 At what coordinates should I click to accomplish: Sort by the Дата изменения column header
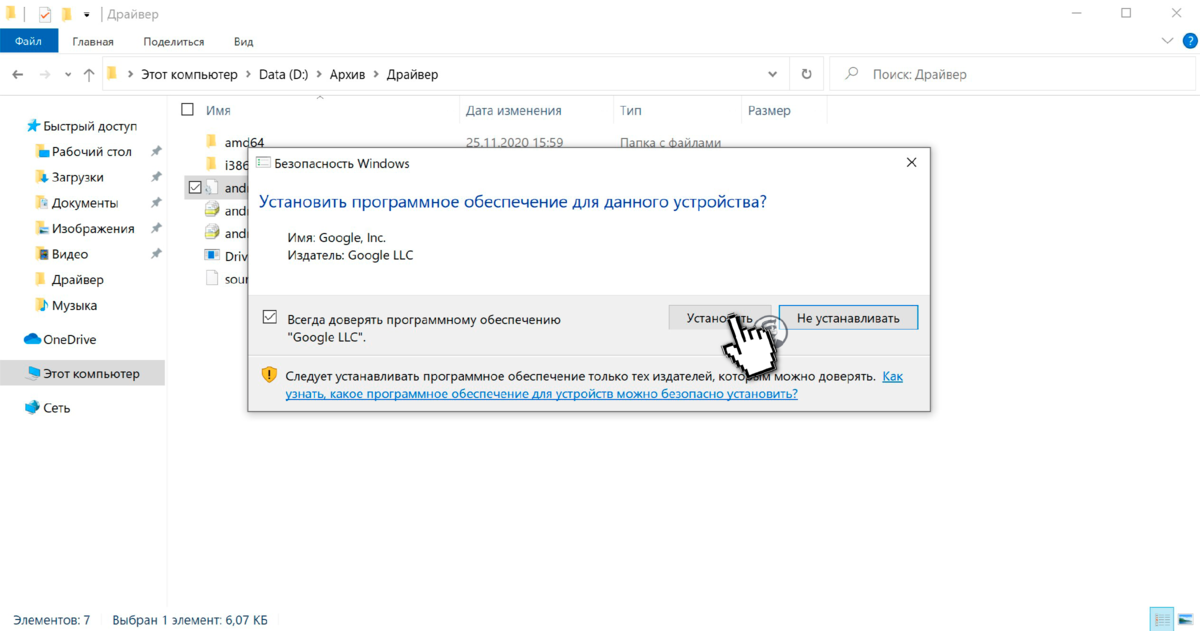click(x=513, y=111)
